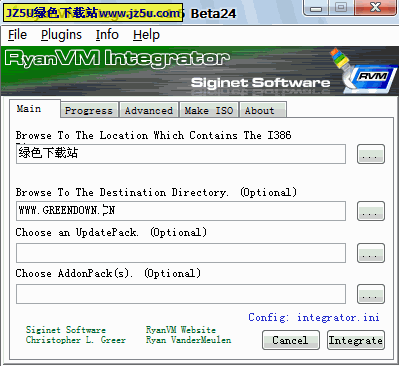Open the File menu
The image size is (399, 366).
[x=17, y=35]
